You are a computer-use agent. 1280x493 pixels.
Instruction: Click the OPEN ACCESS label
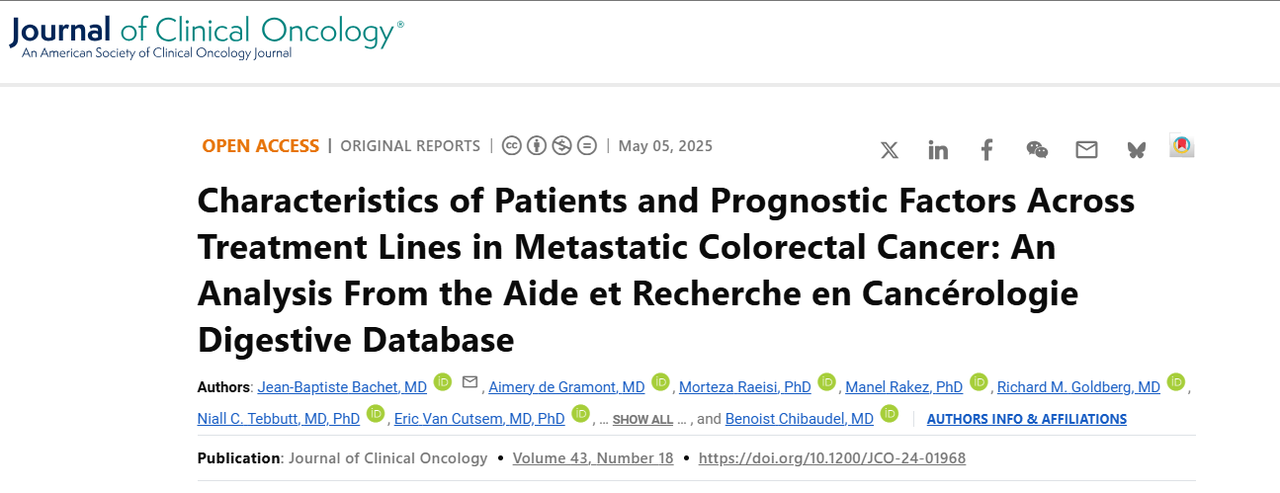pos(260,146)
